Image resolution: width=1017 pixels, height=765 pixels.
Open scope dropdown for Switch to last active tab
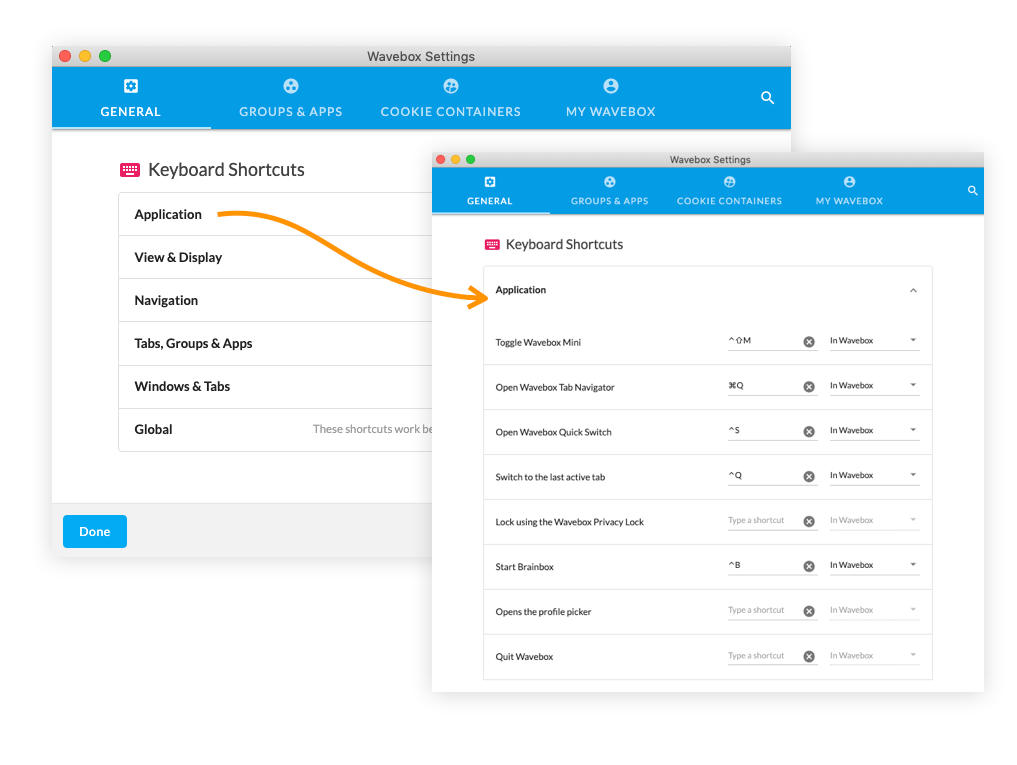click(x=874, y=475)
